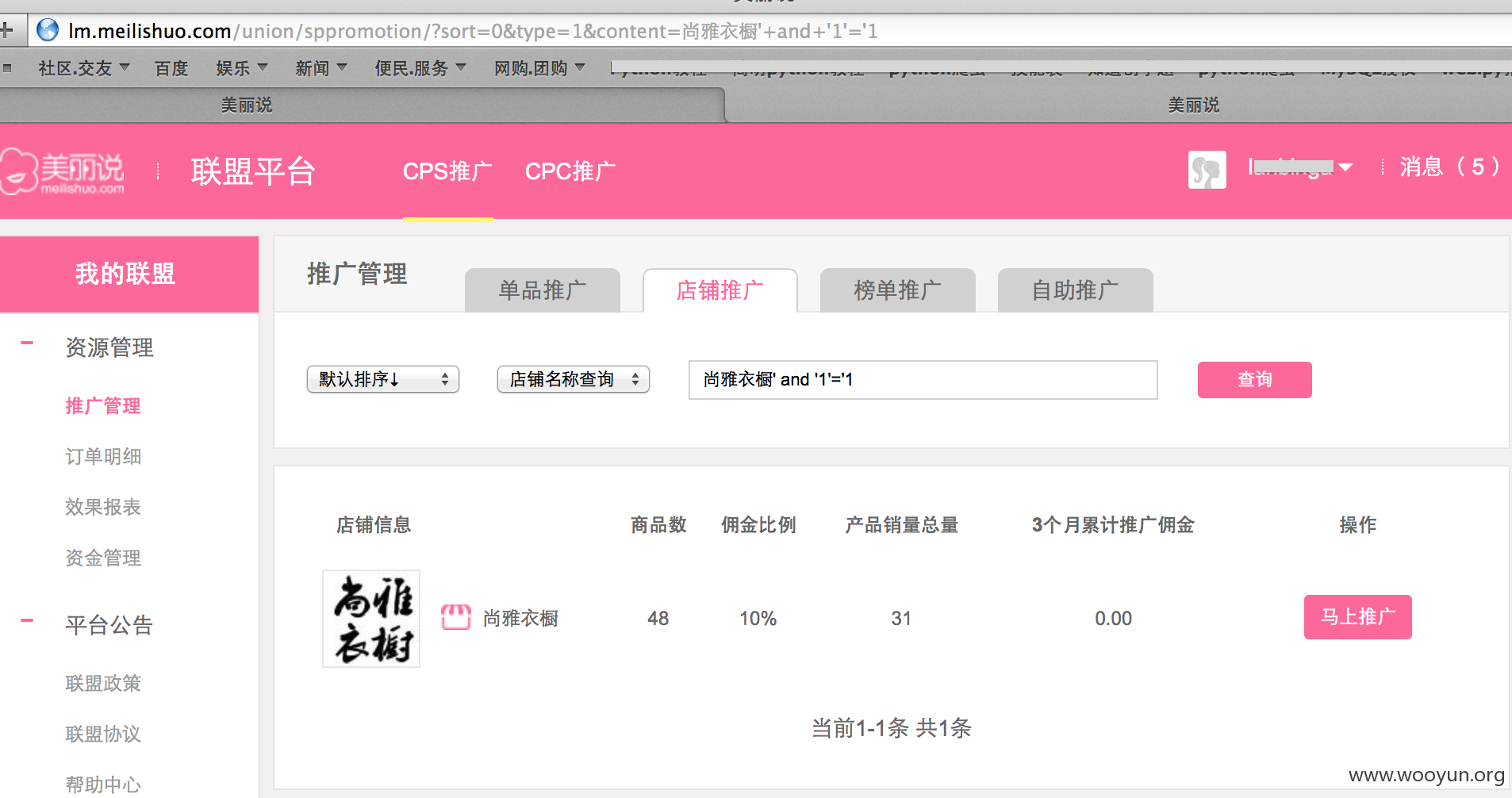Open the 尚雅衣橱 shop logo thumbnail
Image resolution: width=1512 pixels, height=798 pixels.
[371, 619]
